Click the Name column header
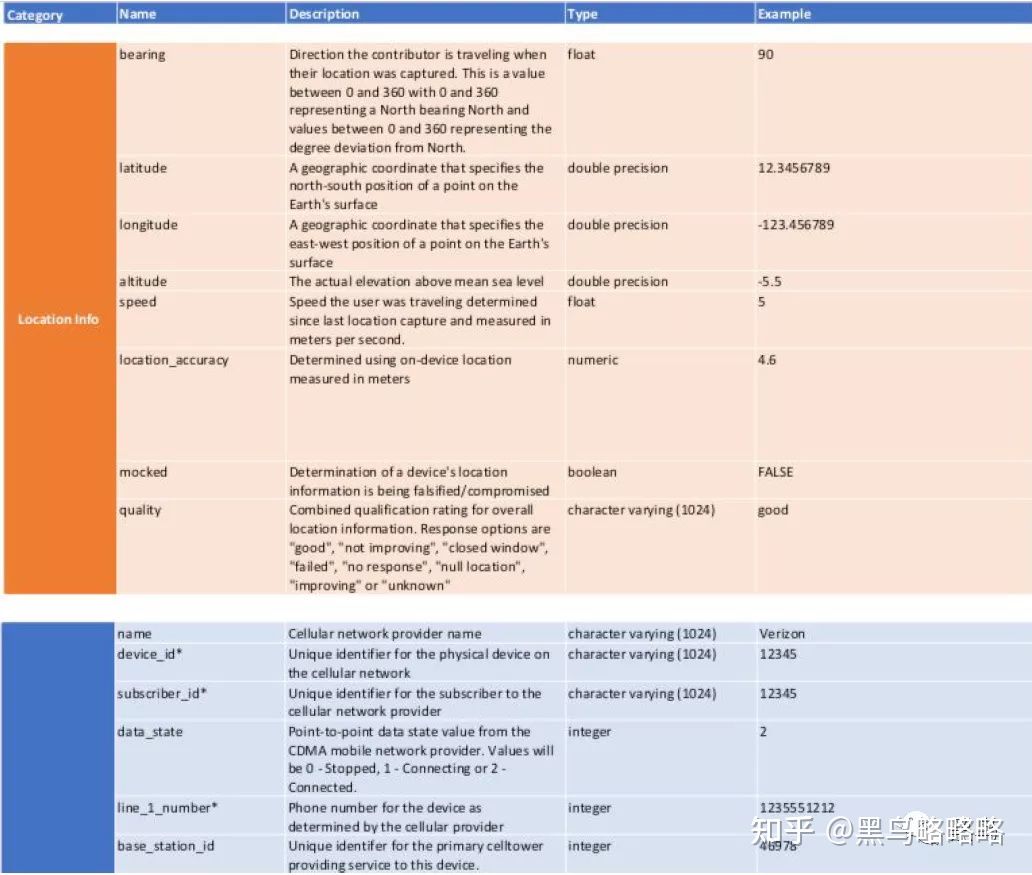Screen dimensions: 1032x875 coord(138,14)
